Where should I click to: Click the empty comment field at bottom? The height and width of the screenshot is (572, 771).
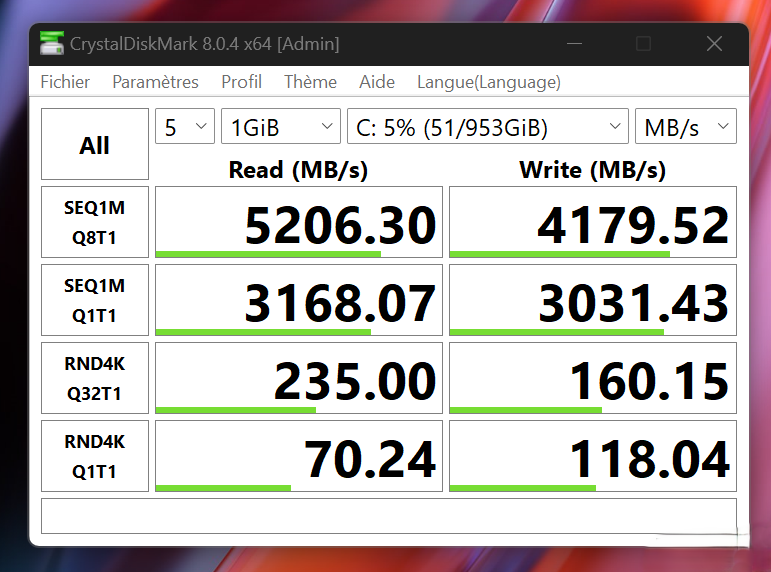click(388, 516)
